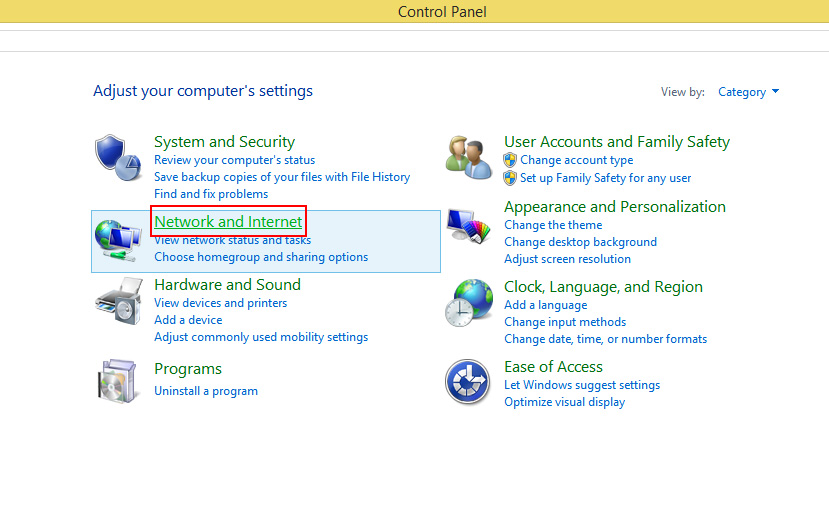The image size is (829, 528).
Task: Click the System and Security shield icon
Action: 118,158
